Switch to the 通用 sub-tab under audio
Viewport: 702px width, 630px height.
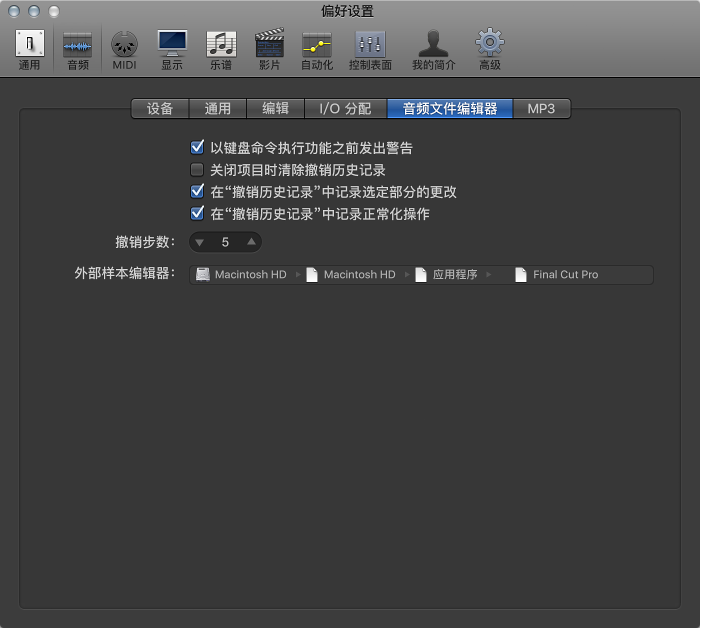[x=218, y=109]
